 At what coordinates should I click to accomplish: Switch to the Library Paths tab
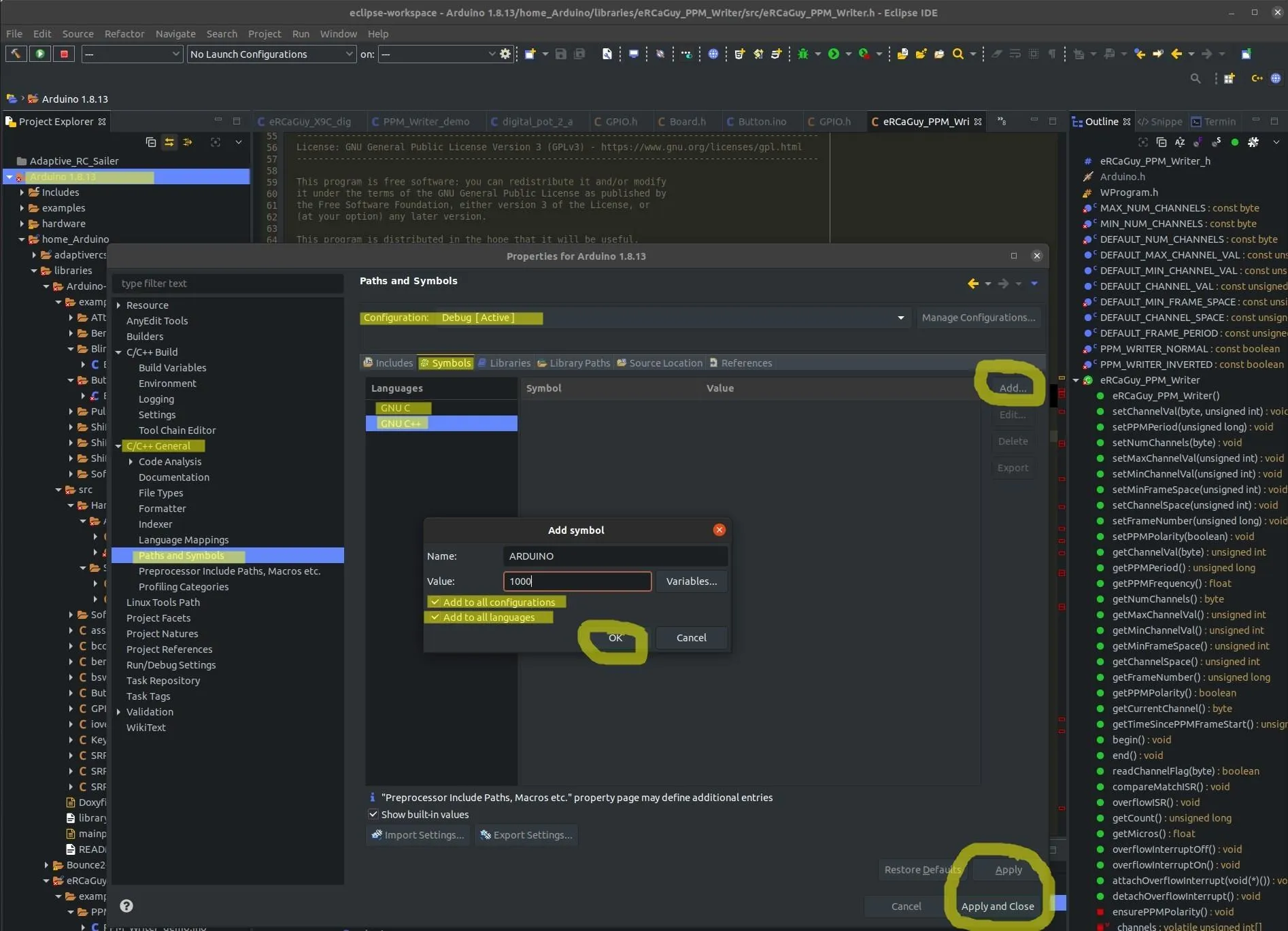(573, 363)
